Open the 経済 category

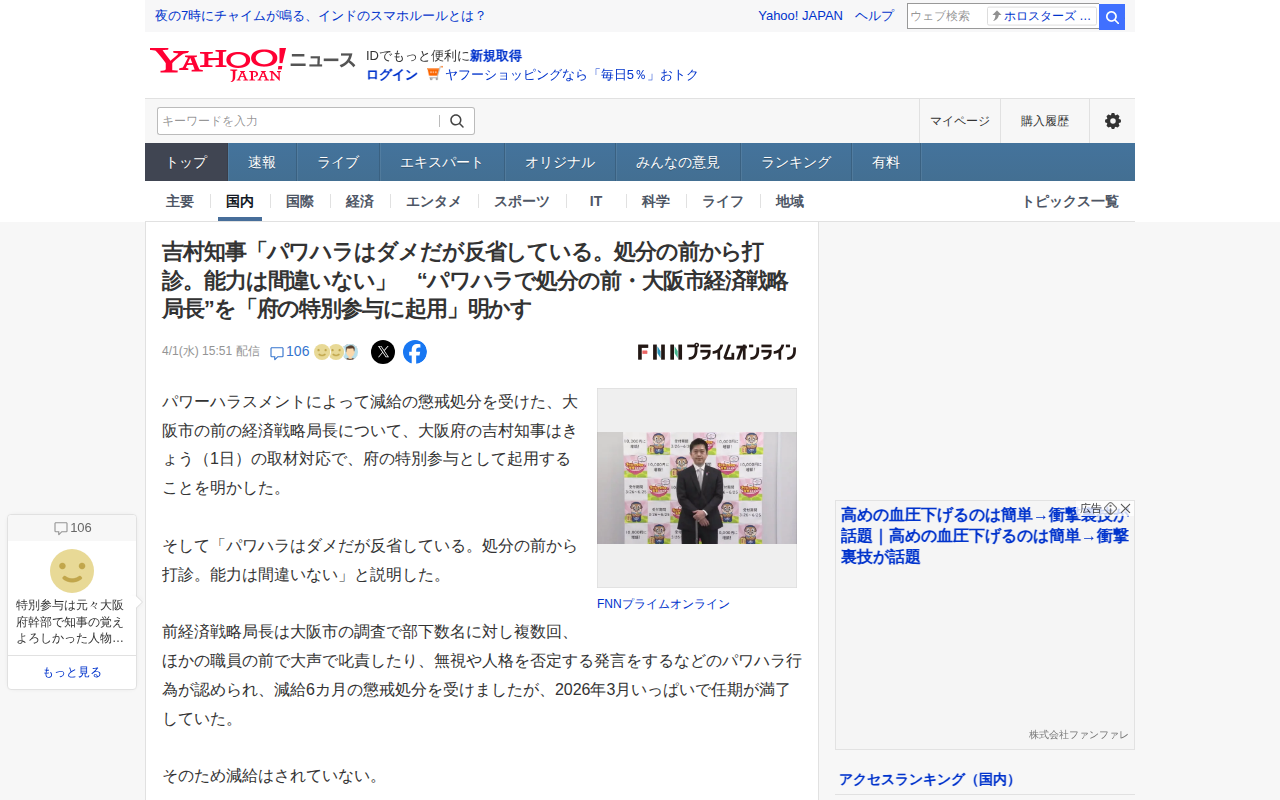(360, 201)
